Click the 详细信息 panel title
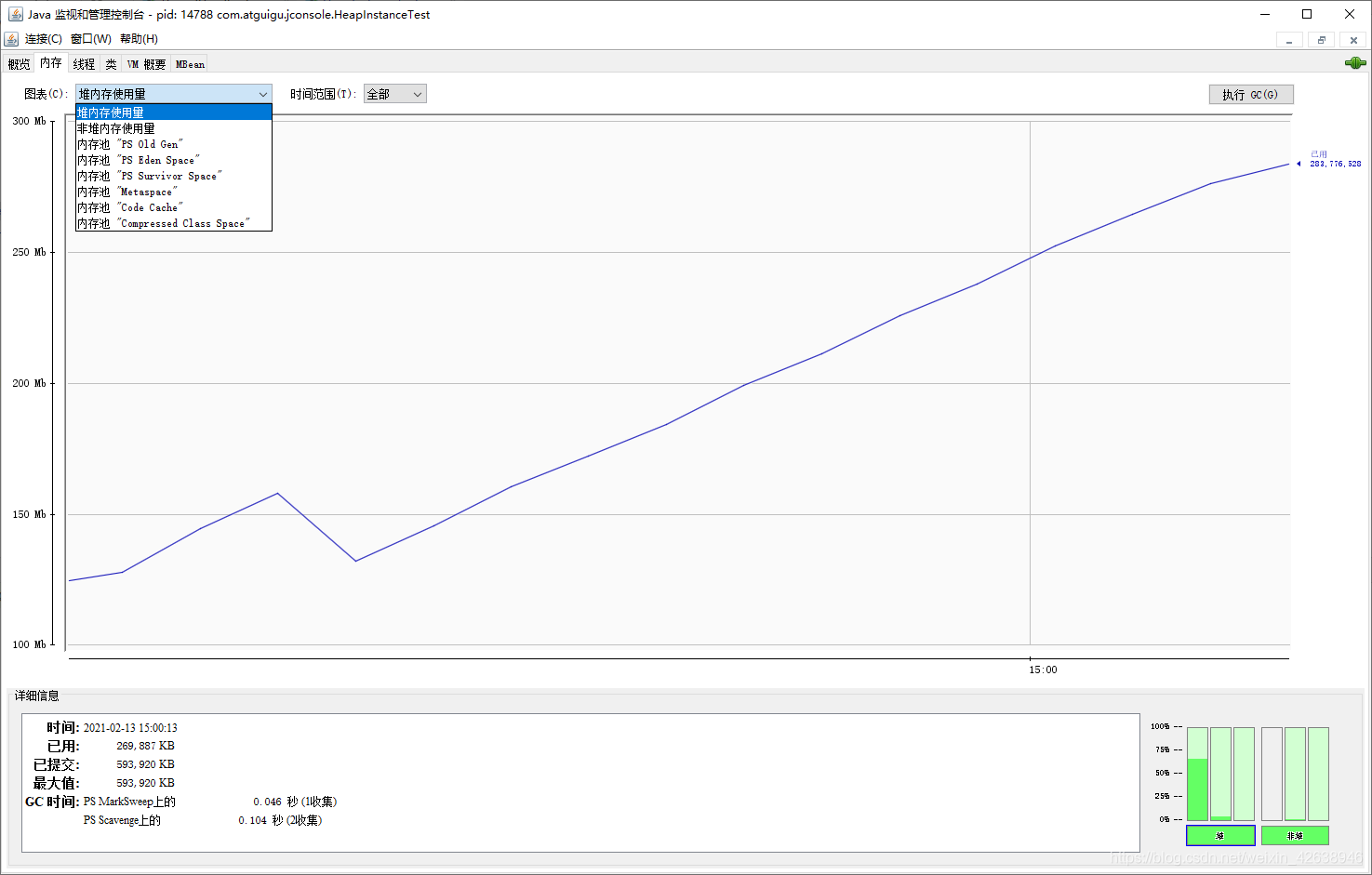This screenshot has height=875, width=1372. pyautogui.click(x=36, y=696)
